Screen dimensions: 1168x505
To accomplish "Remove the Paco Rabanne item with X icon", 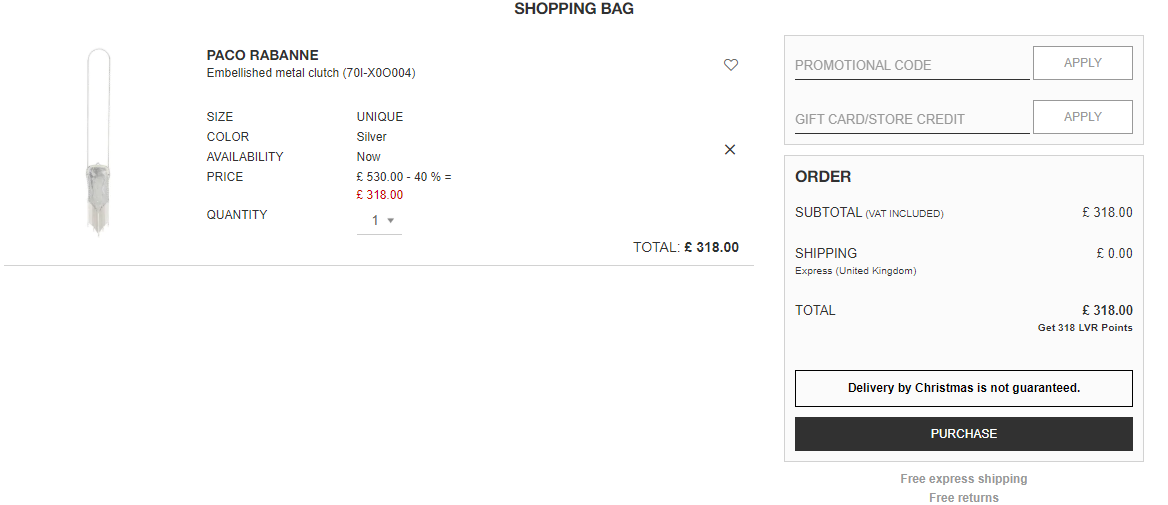I will 730,150.
